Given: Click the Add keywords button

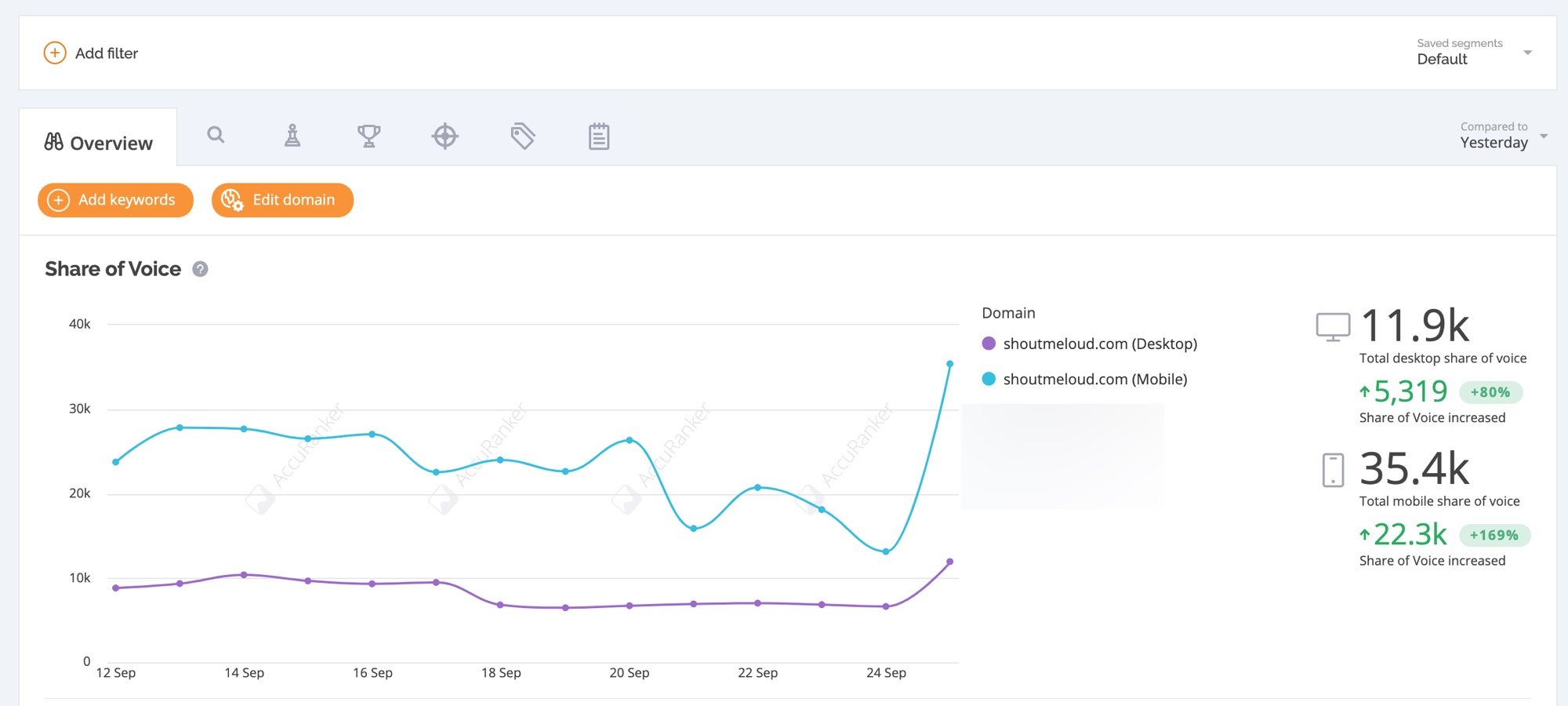Looking at the screenshot, I should [x=115, y=200].
